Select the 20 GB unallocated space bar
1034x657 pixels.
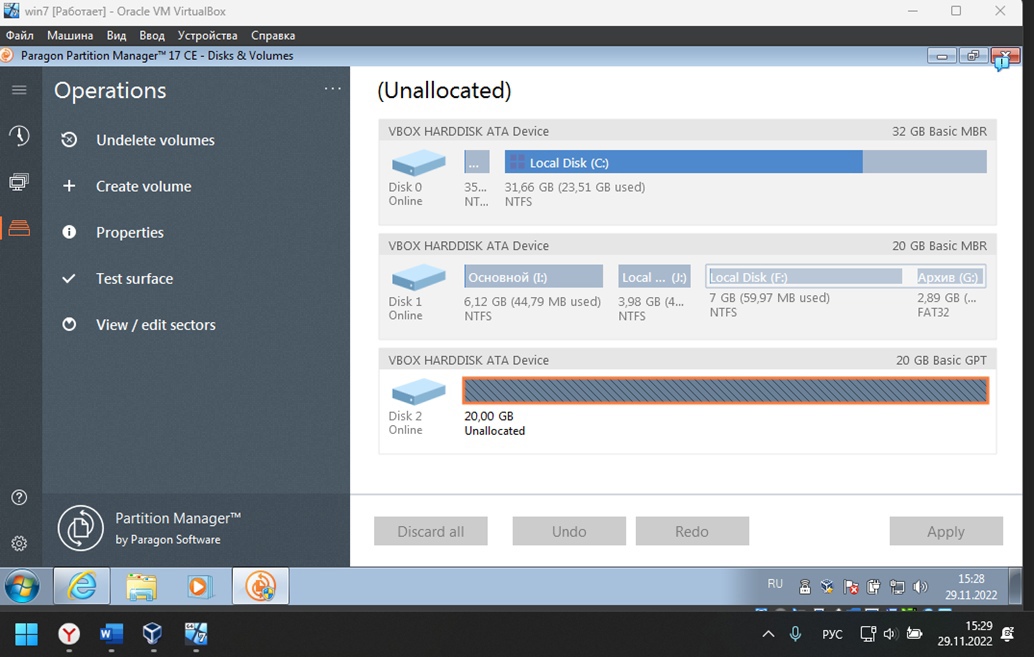pyautogui.click(x=725, y=391)
